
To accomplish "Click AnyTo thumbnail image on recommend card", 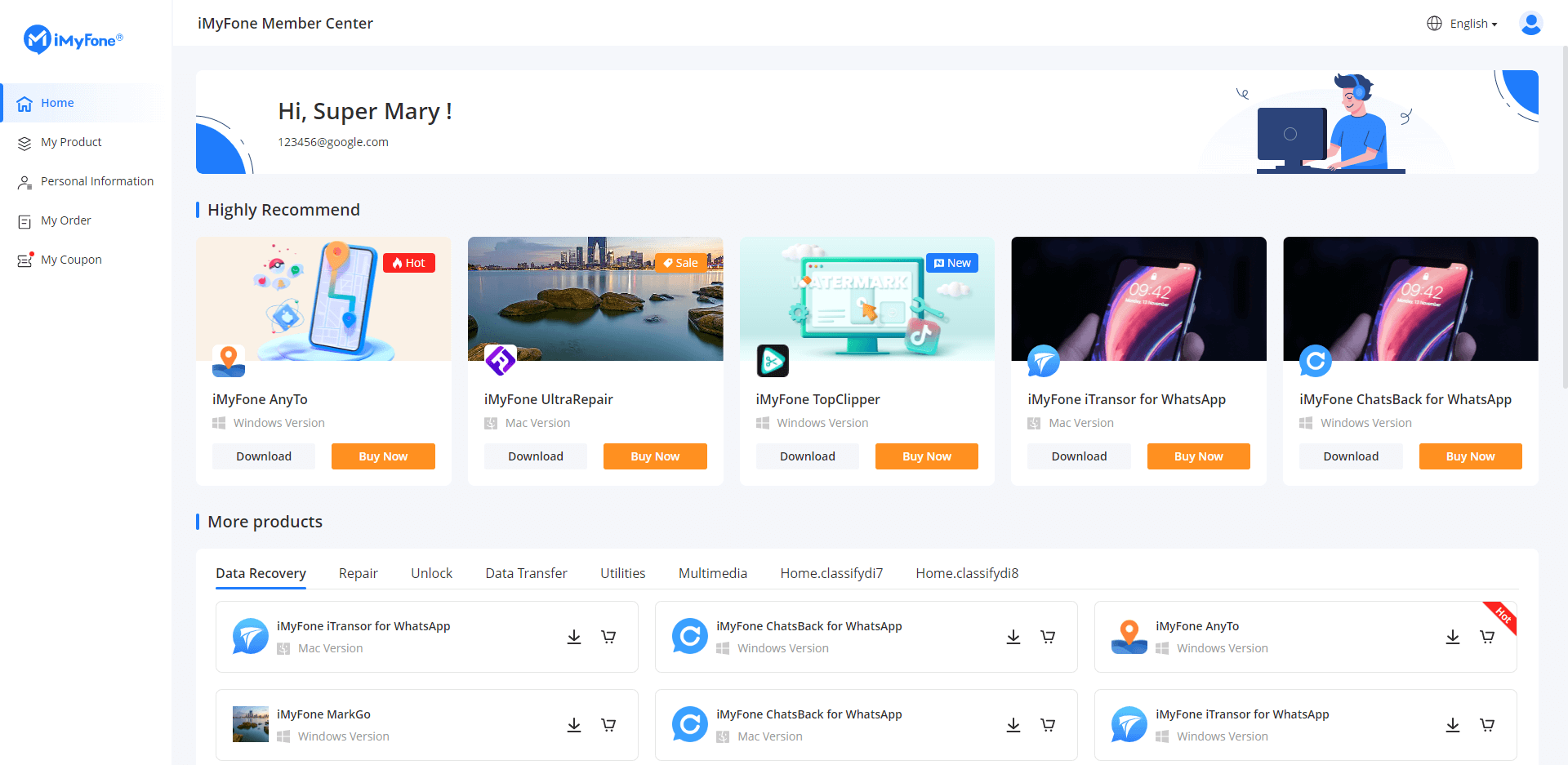I will [323, 299].
